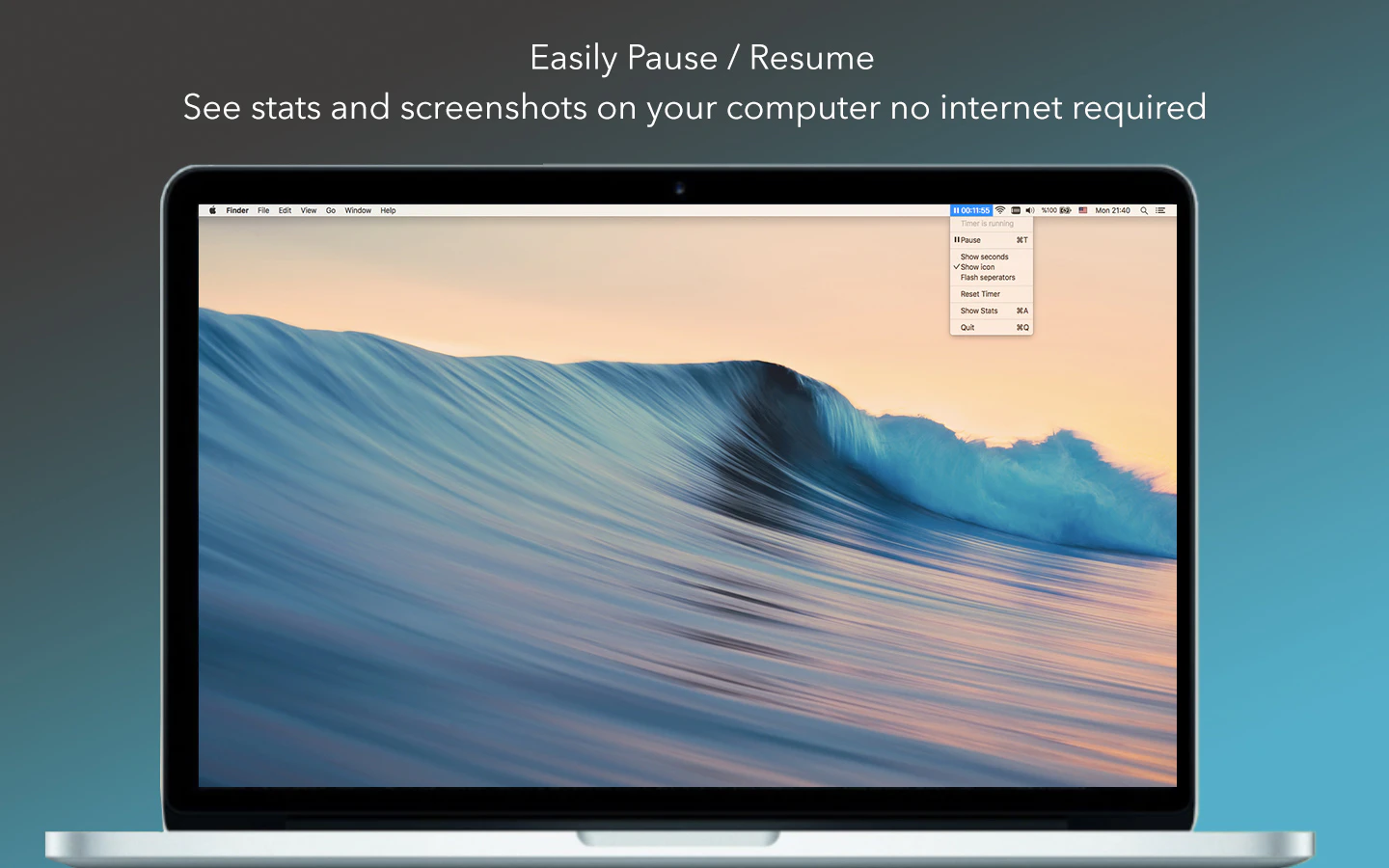The width and height of the screenshot is (1389, 868).
Task: Choose Quit in the timer menu
Action: point(992,328)
